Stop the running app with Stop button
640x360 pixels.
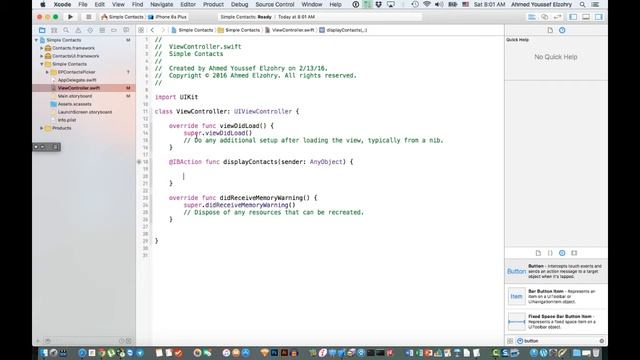88,17
